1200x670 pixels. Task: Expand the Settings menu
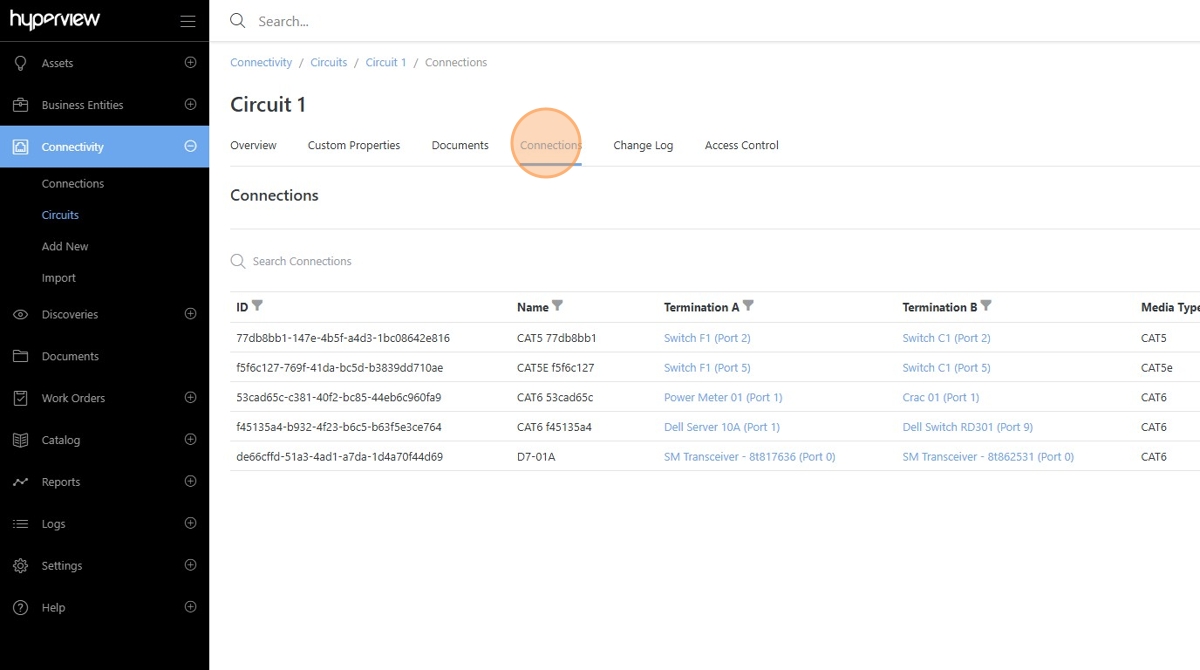(190, 566)
